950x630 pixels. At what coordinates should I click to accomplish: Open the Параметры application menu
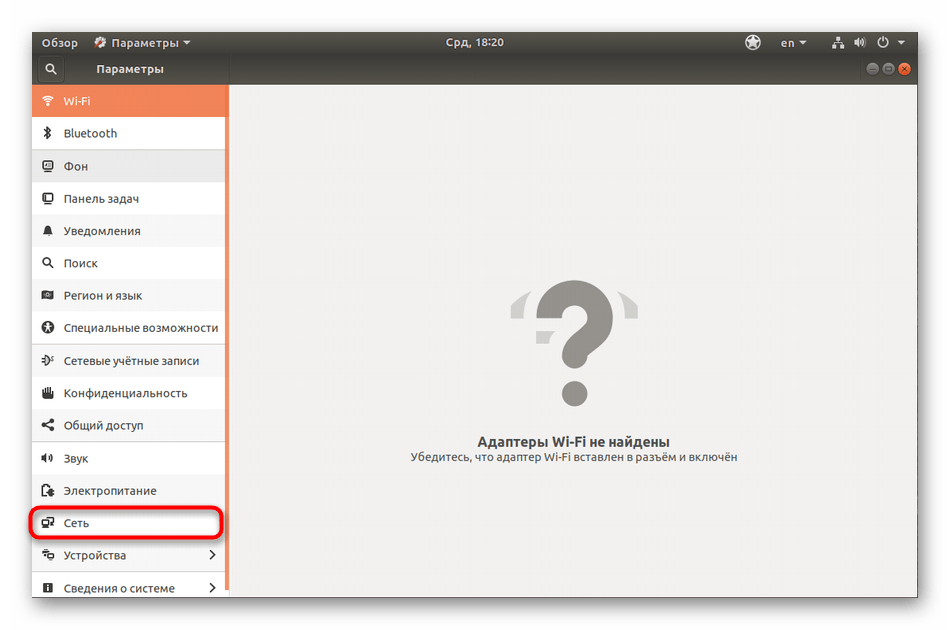click(x=142, y=42)
